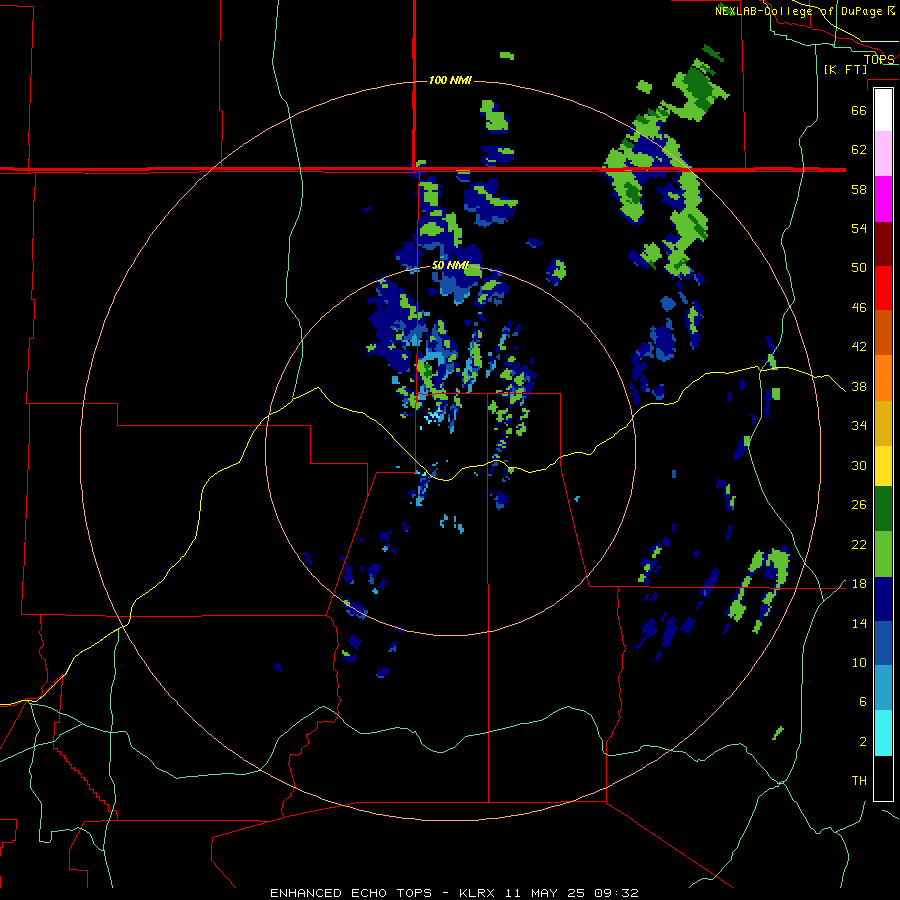The height and width of the screenshot is (900, 900).
Task: Select the light pink legend swatch
Action: point(883,153)
